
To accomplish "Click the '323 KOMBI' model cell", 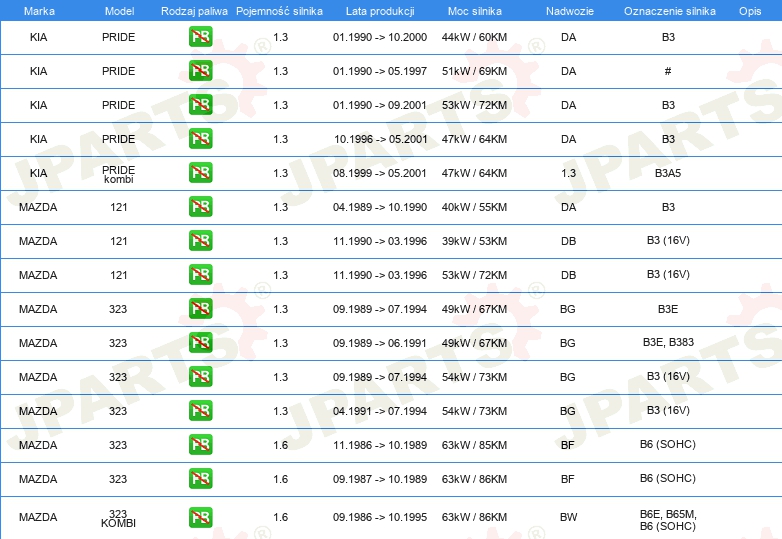I will click(x=118, y=518).
